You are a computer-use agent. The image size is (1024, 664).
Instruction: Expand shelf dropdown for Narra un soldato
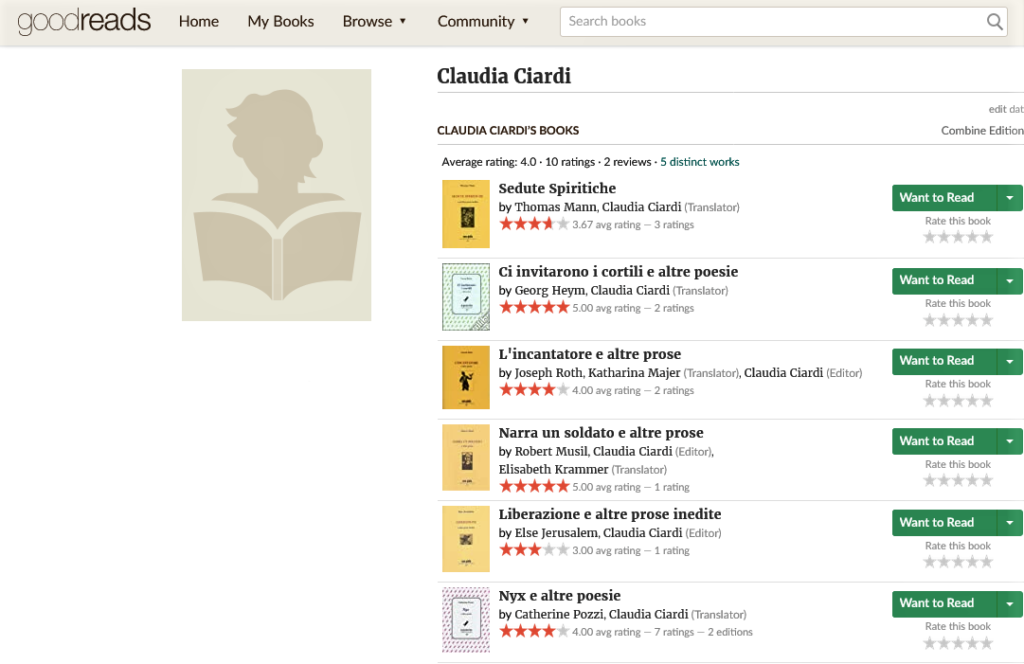(1010, 441)
